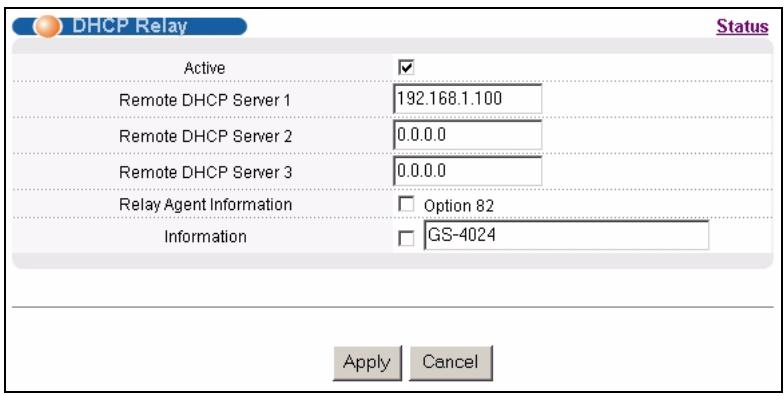Image resolution: width=784 pixels, height=396 pixels.
Task: Click the Remote DHCP Server 2 field
Action: [x=468, y=135]
